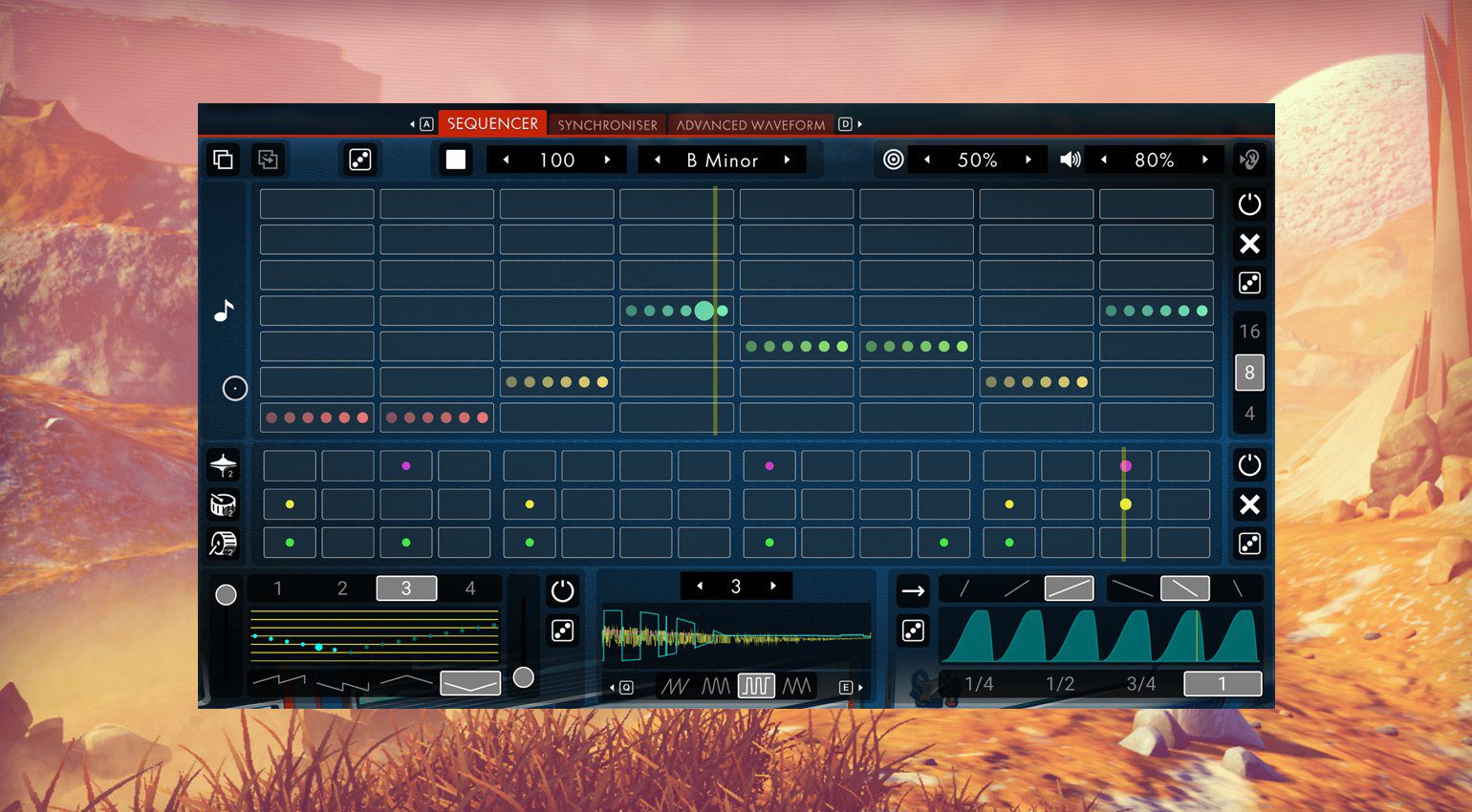1472x812 pixels.
Task: Select the hi-hat cymbal drum icon
Action: point(223,465)
